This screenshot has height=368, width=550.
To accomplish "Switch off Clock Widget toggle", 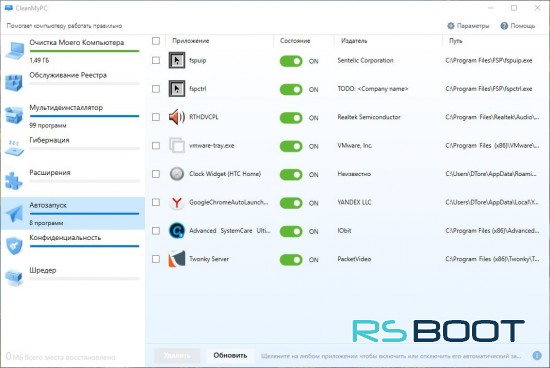I will 291,175.
